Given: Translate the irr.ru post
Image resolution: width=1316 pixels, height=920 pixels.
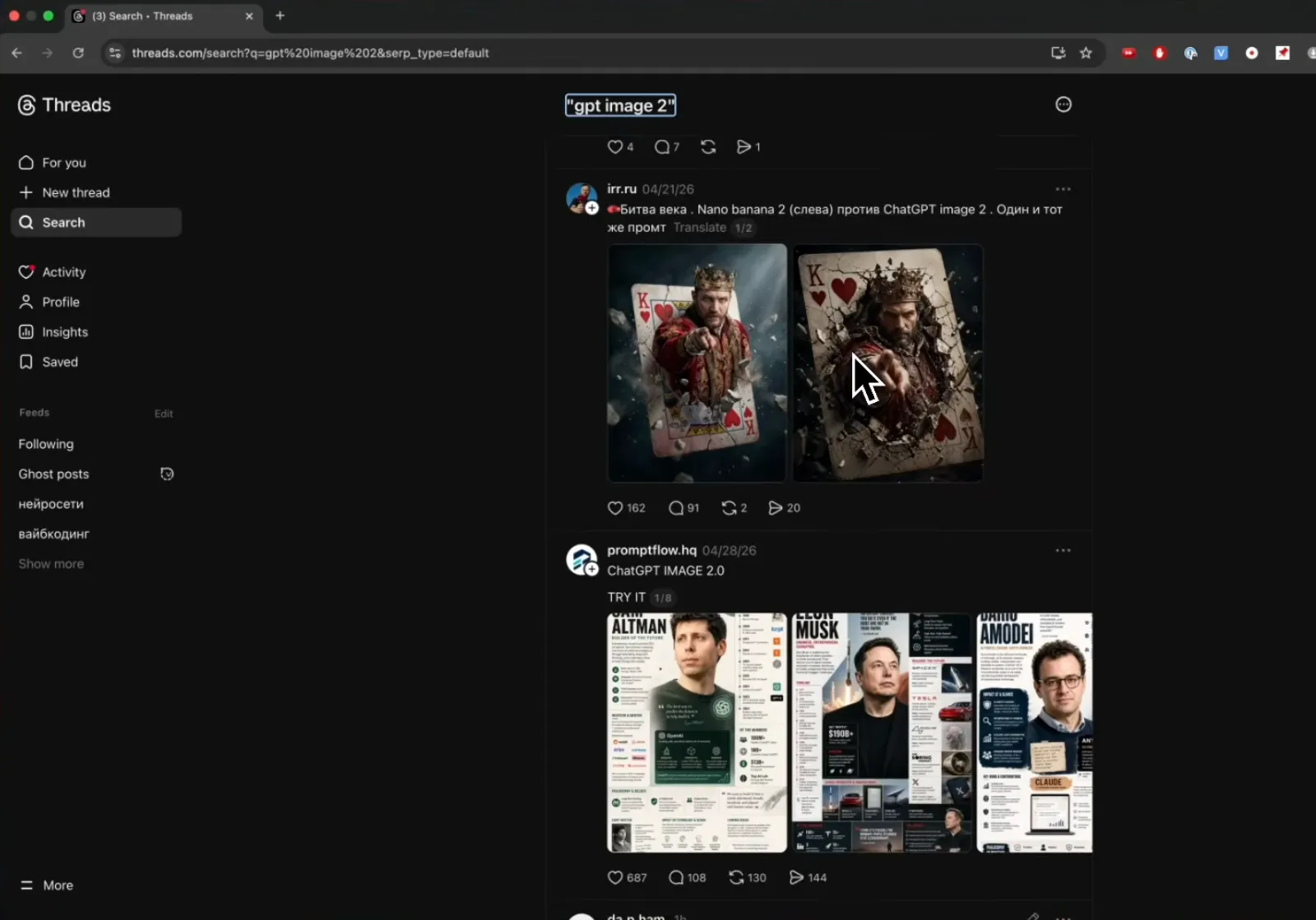Looking at the screenshot, I should (700, 228).
